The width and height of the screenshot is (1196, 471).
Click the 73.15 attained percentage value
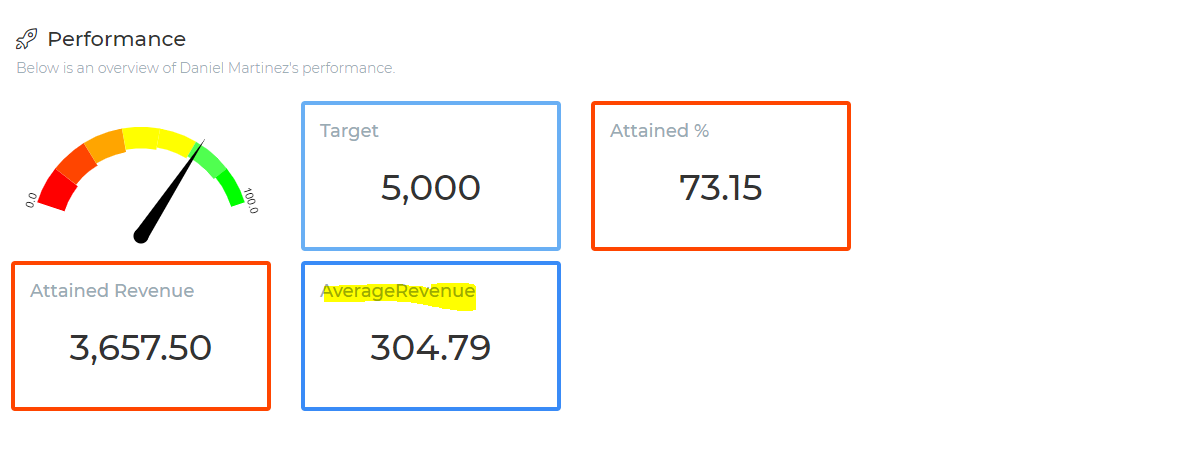click(x=721, y=188)
